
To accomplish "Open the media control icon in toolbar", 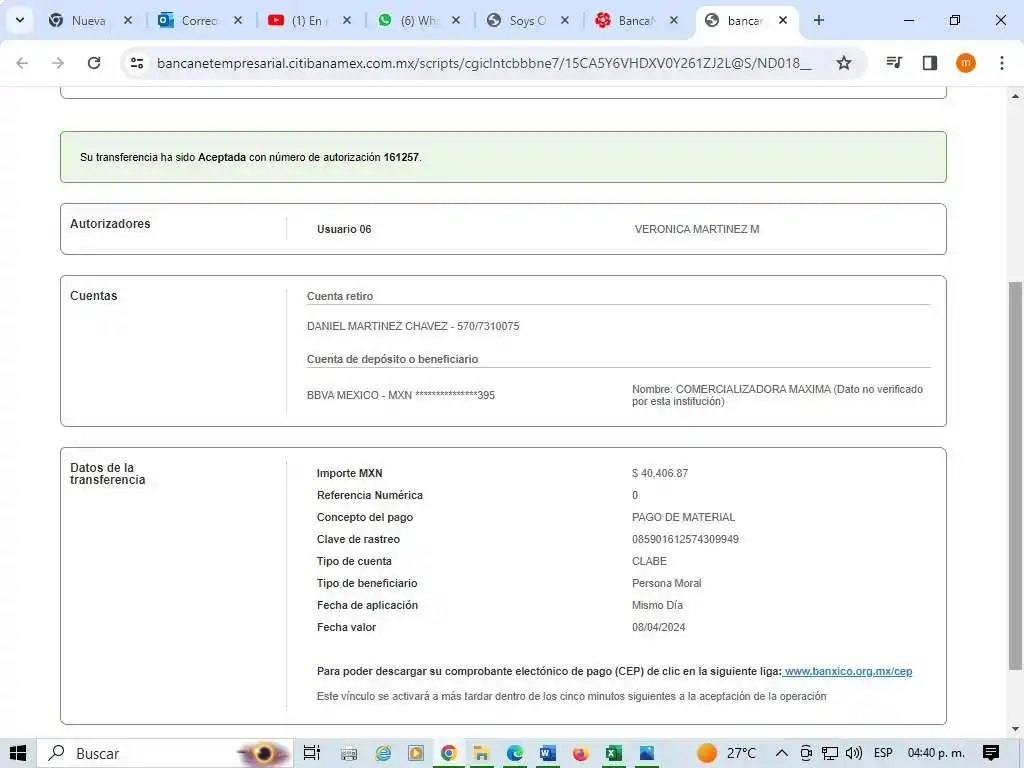I will 894,63.
